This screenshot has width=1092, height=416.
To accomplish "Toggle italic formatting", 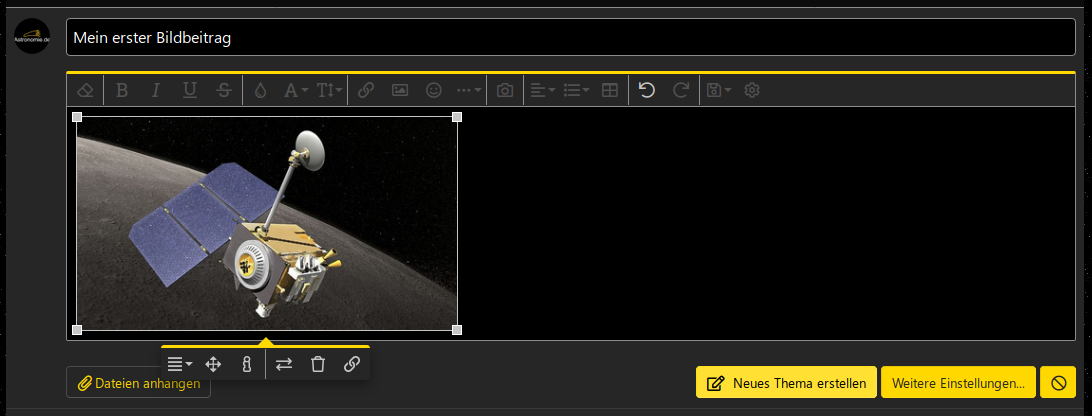I will (x=156, y=90).
